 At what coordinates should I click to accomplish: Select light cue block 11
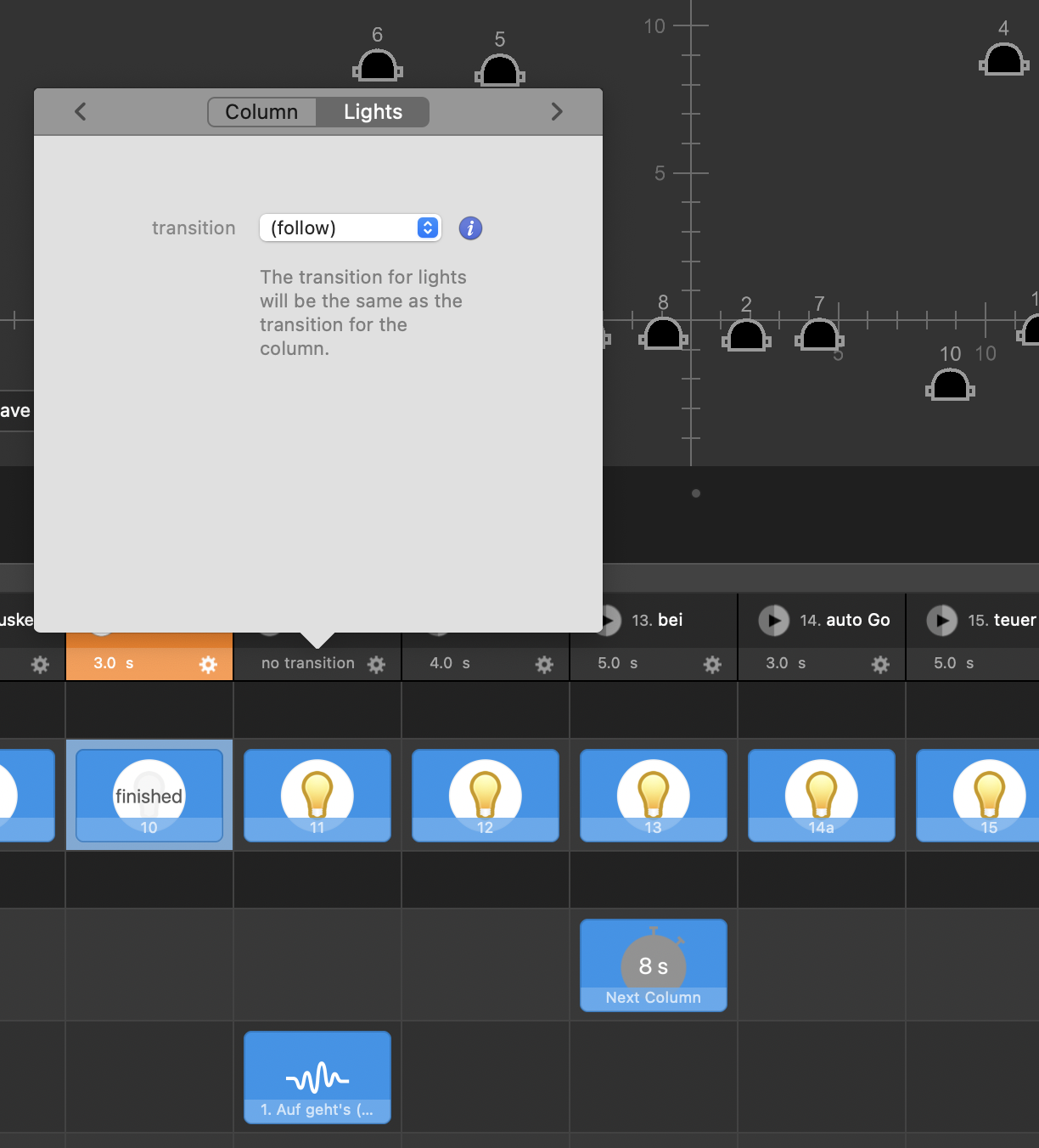pos(317,795)
